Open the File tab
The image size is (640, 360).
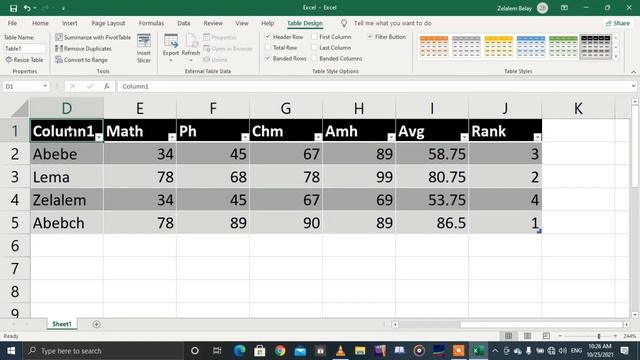[12, 23]
